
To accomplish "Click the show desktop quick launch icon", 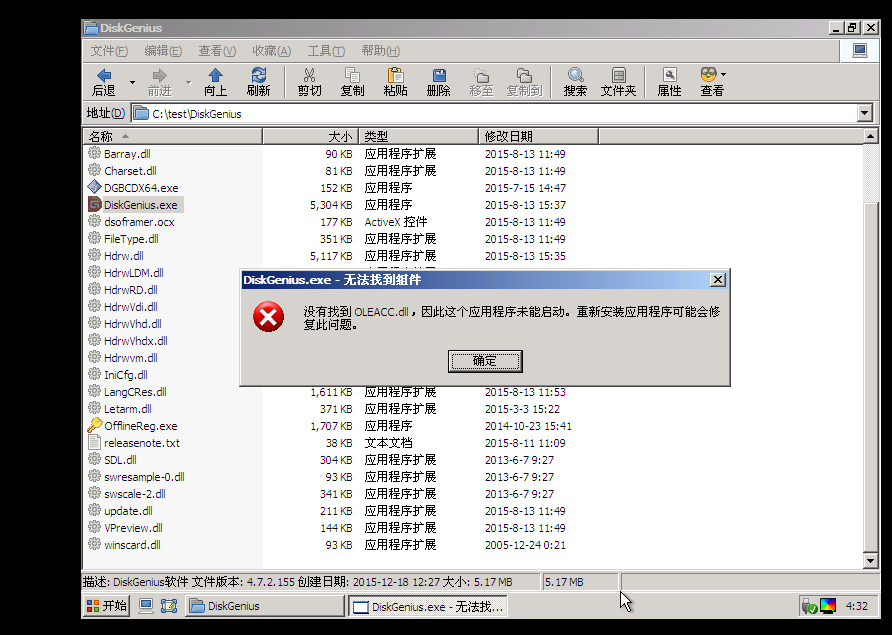I will (x=146, y=606).
